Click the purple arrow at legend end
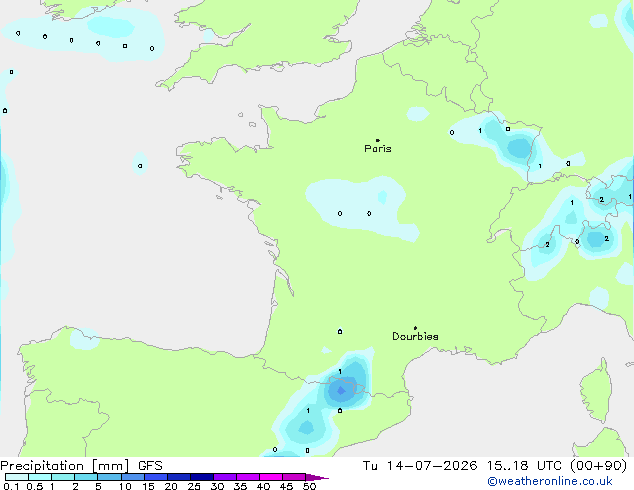Image resolution: width=634 pixels, height=490 pixels. coord(317,477)
